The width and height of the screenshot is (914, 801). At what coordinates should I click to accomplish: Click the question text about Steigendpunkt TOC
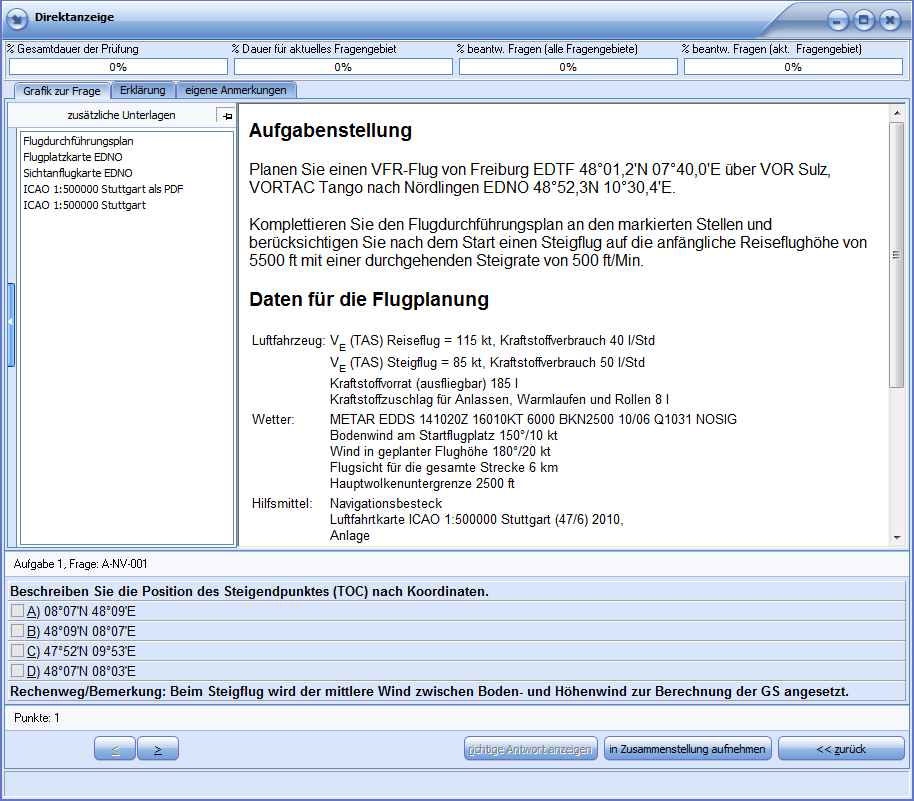249,591
